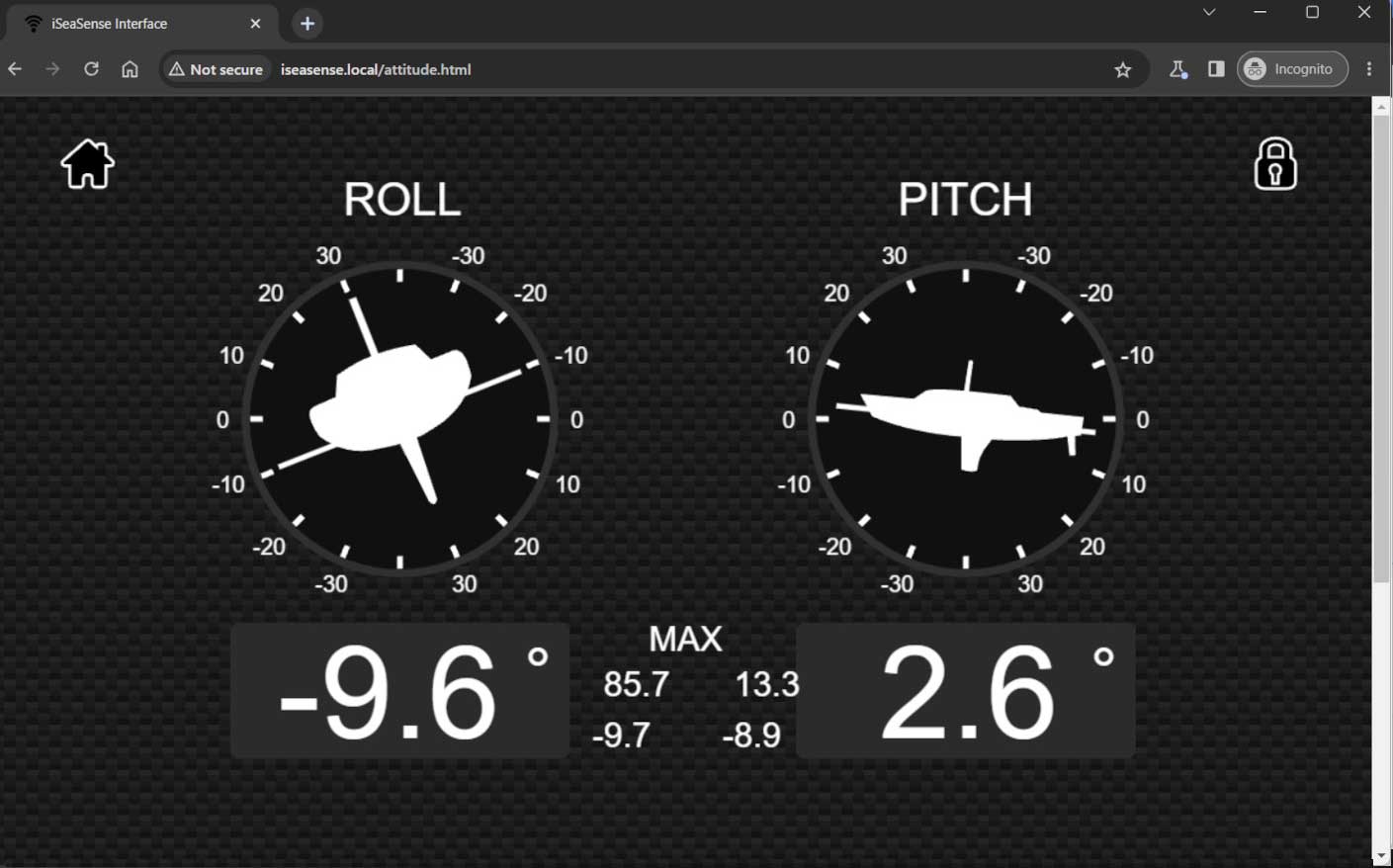Click the Not secure warning indicator
The image size is (1393, 868).
point(216,69)
